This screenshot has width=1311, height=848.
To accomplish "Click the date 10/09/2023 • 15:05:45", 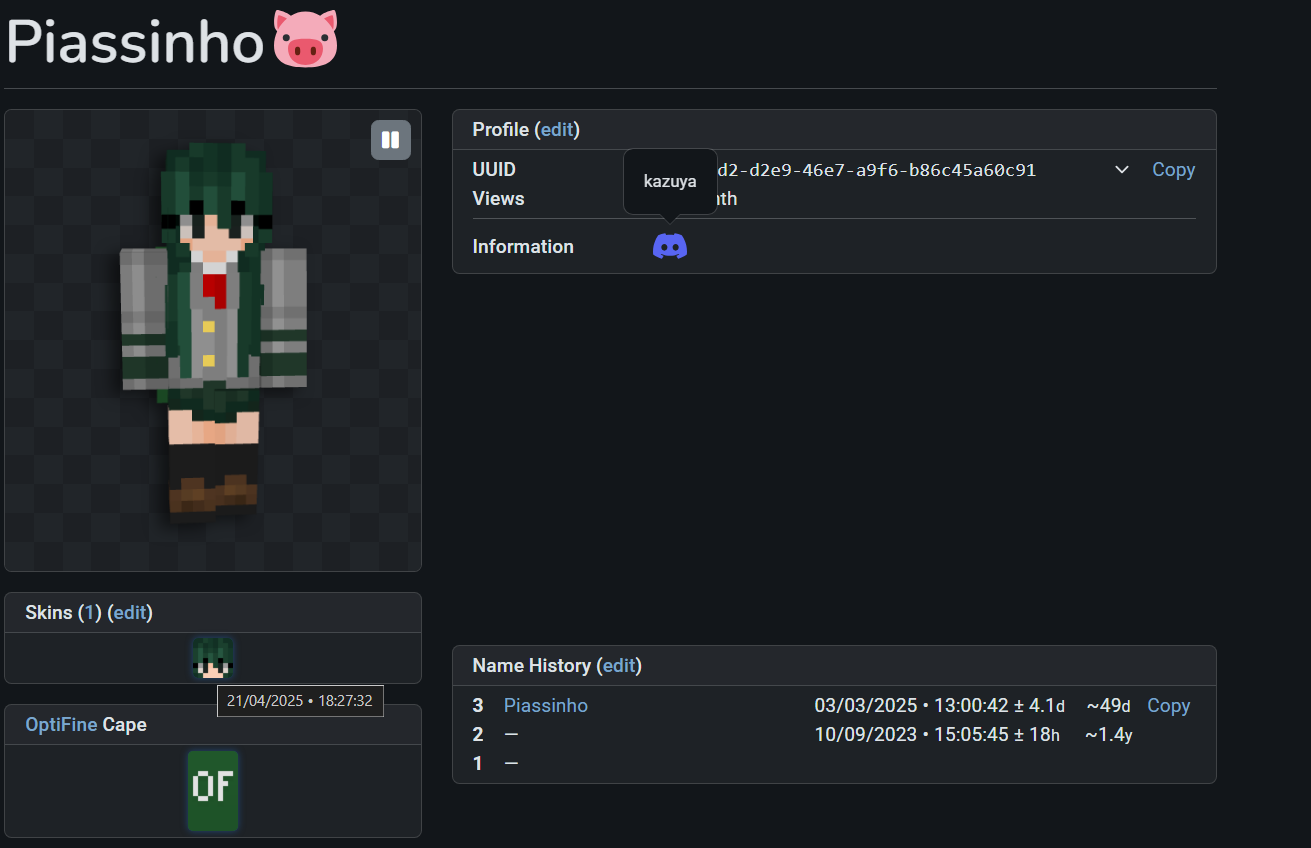I will pyautogui.click(x=911, y=735).
